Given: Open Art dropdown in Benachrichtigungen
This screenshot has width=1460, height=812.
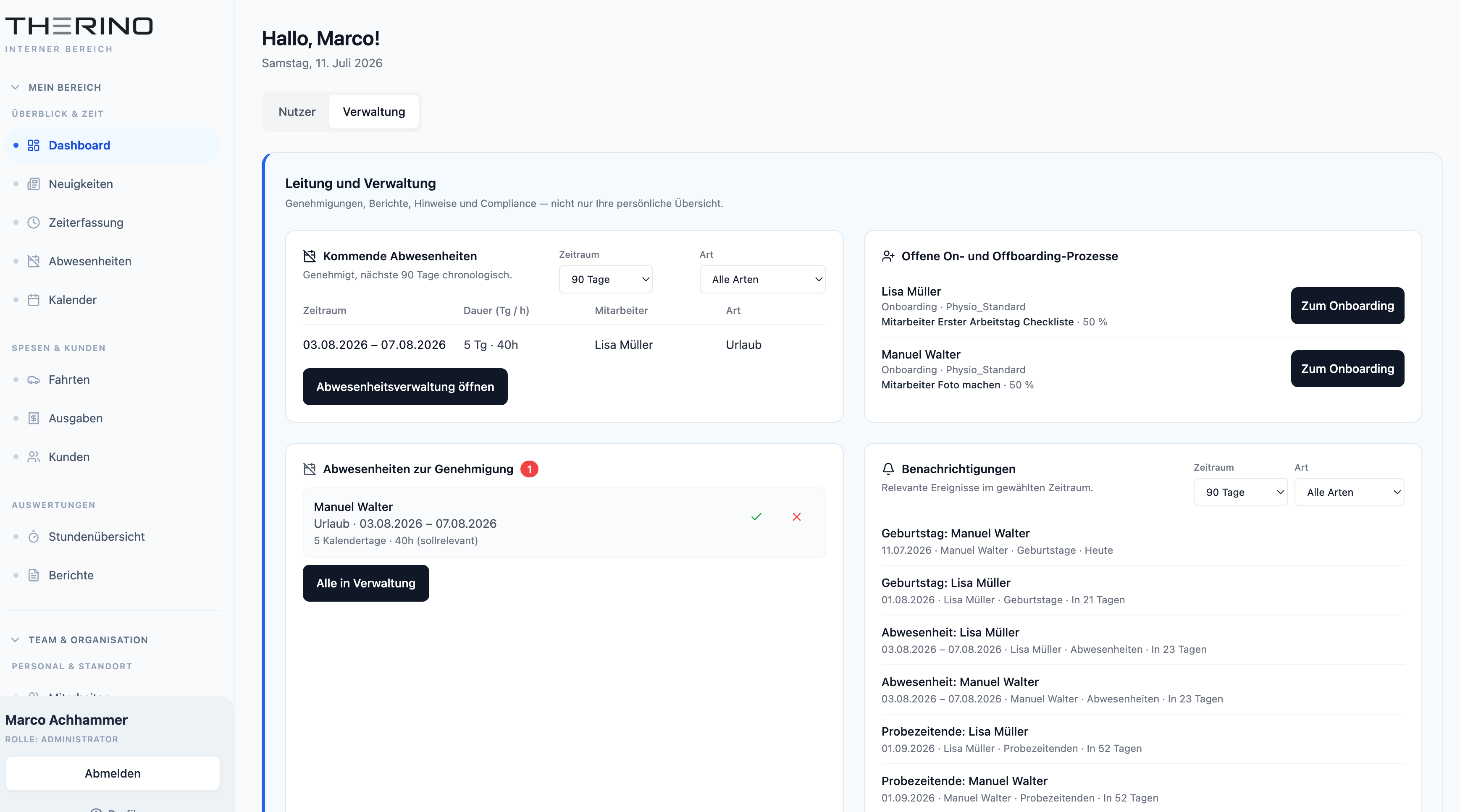Looking at the screenshot, I should [1349, 492].
